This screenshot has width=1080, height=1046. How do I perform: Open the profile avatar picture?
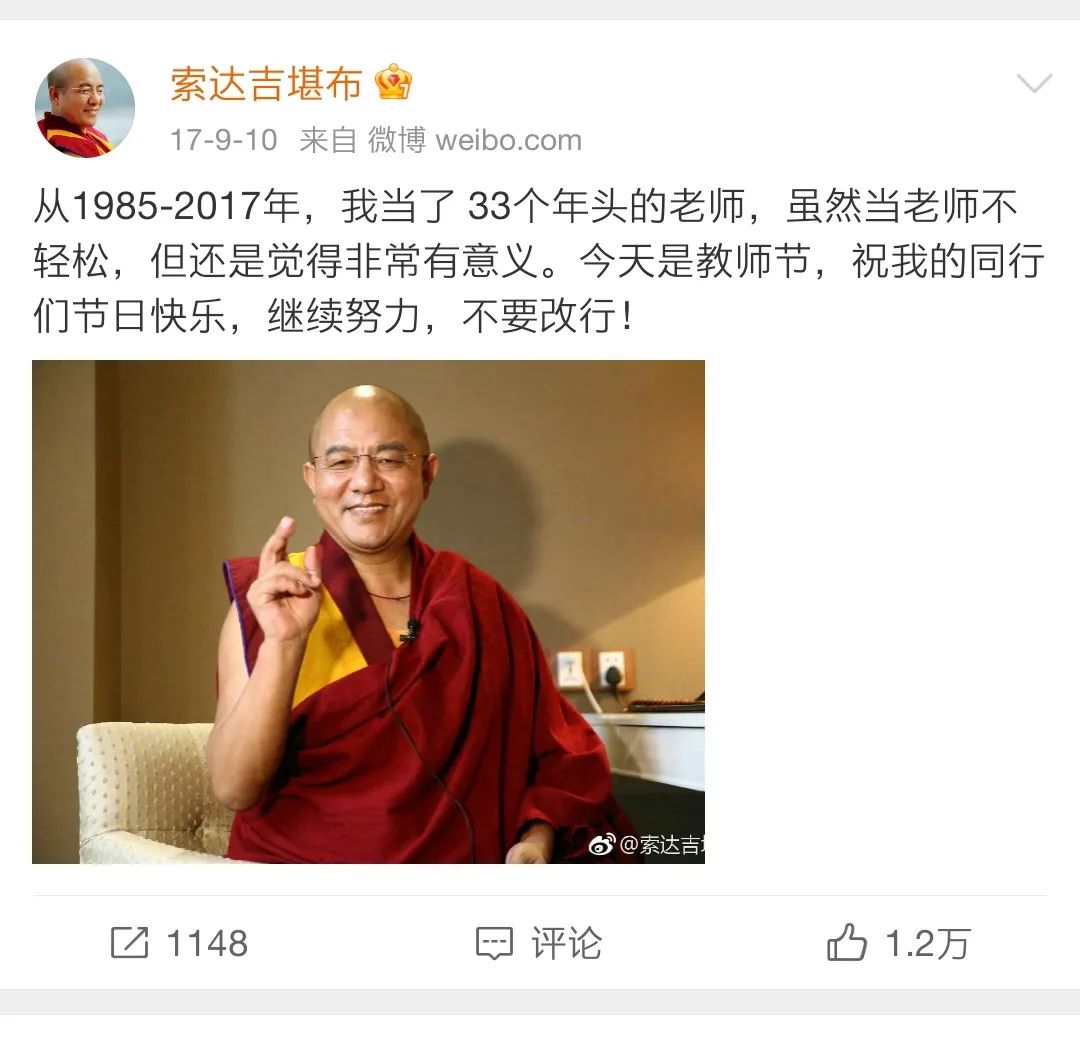point(85,108)
